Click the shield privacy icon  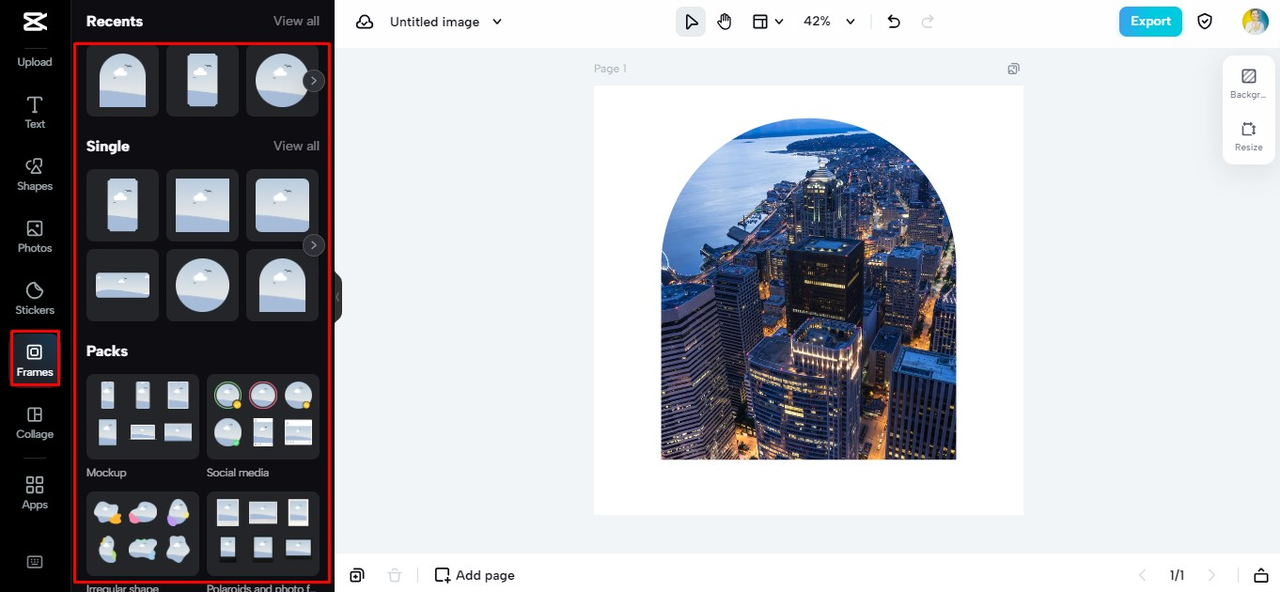tap(1205, 21)
